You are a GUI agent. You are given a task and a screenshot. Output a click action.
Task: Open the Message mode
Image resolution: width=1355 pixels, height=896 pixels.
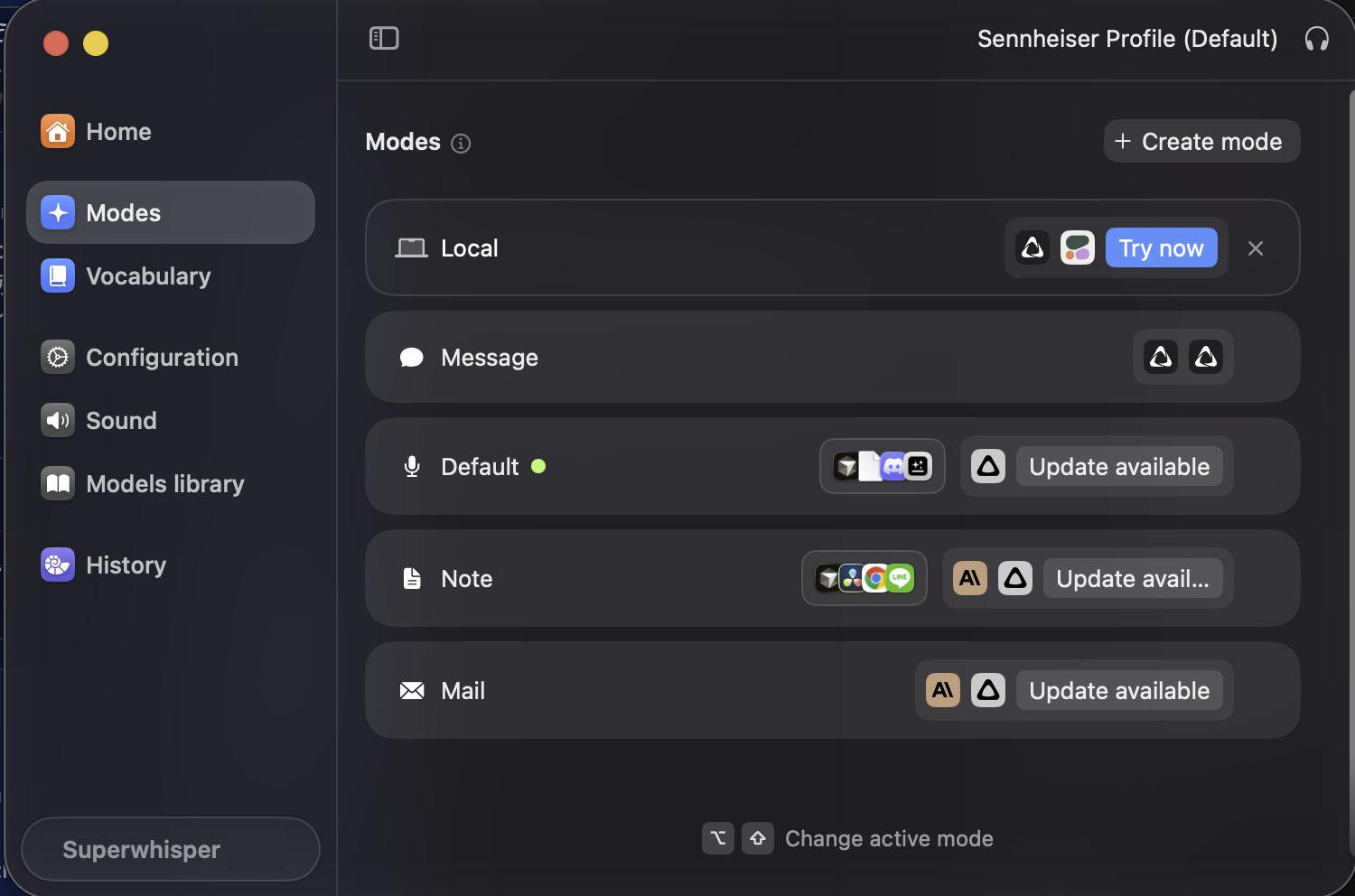click(832, 357)
